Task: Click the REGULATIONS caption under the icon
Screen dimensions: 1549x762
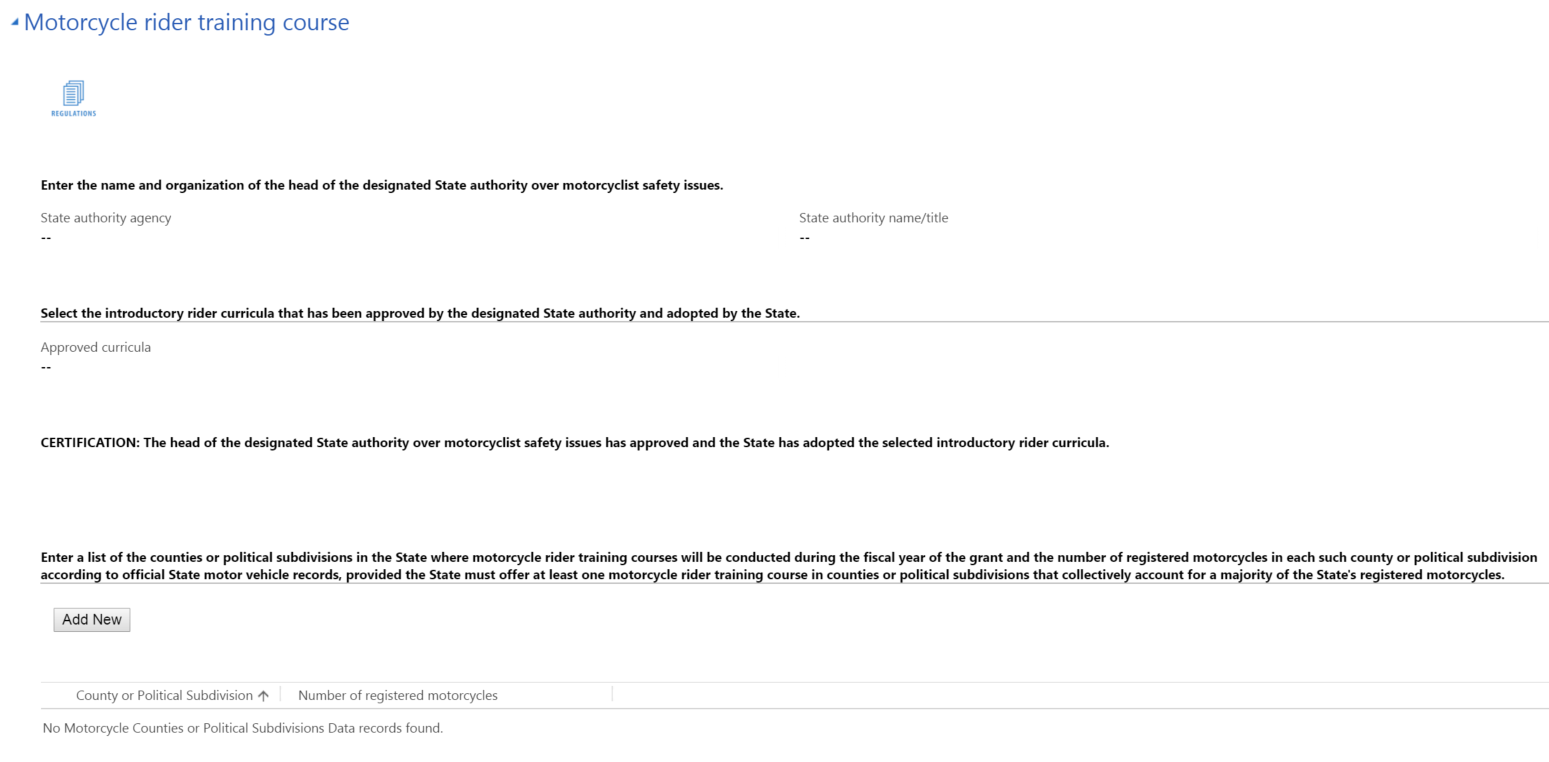Action: click(x=73, y=114)
